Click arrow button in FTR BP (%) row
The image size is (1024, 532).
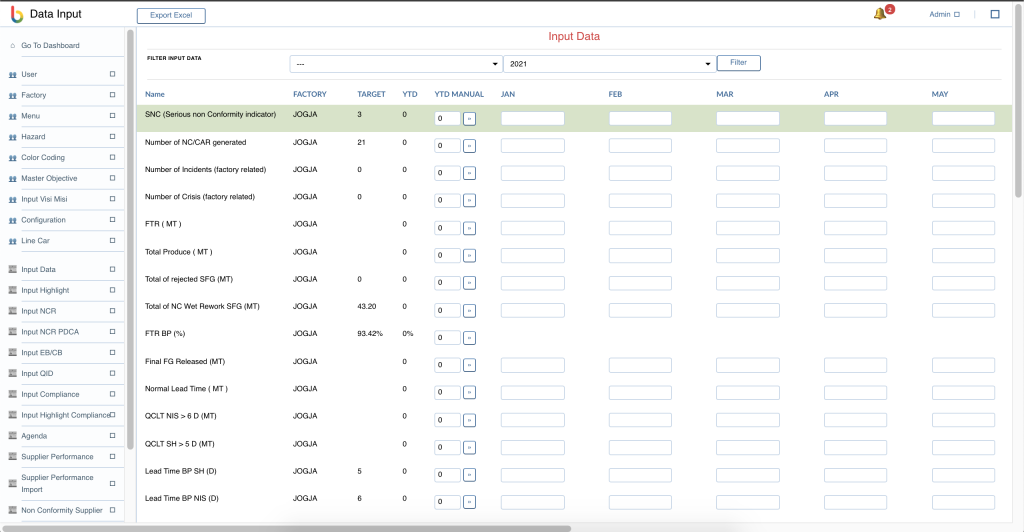pos(469,337)
